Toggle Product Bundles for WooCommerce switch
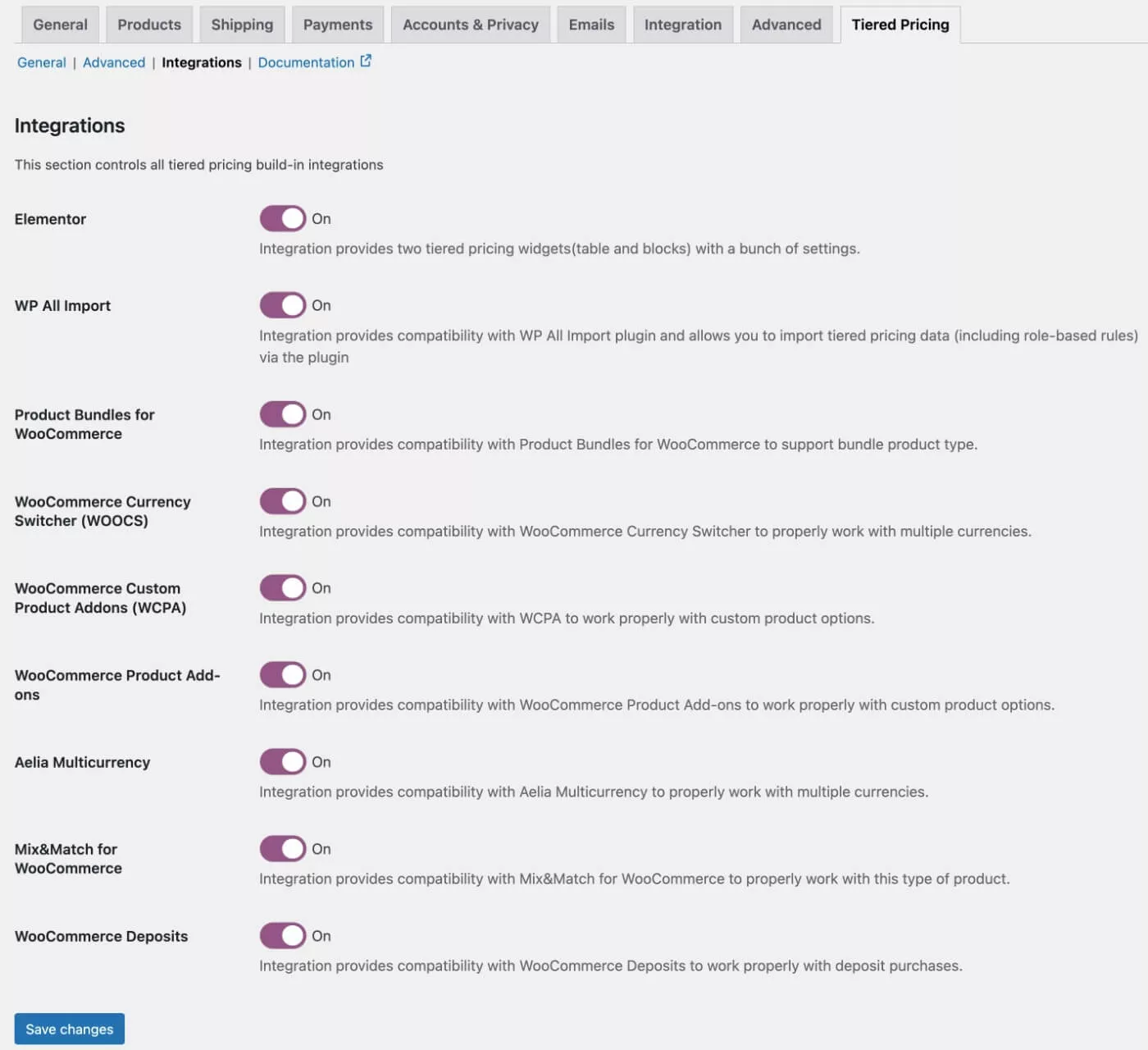The width and height of the screenshot is (1148, 1050). (283, 414)
